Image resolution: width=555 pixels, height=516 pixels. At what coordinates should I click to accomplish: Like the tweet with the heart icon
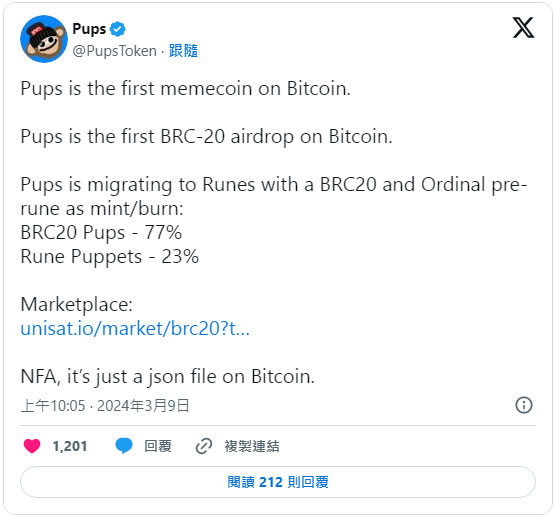[32, 446]
